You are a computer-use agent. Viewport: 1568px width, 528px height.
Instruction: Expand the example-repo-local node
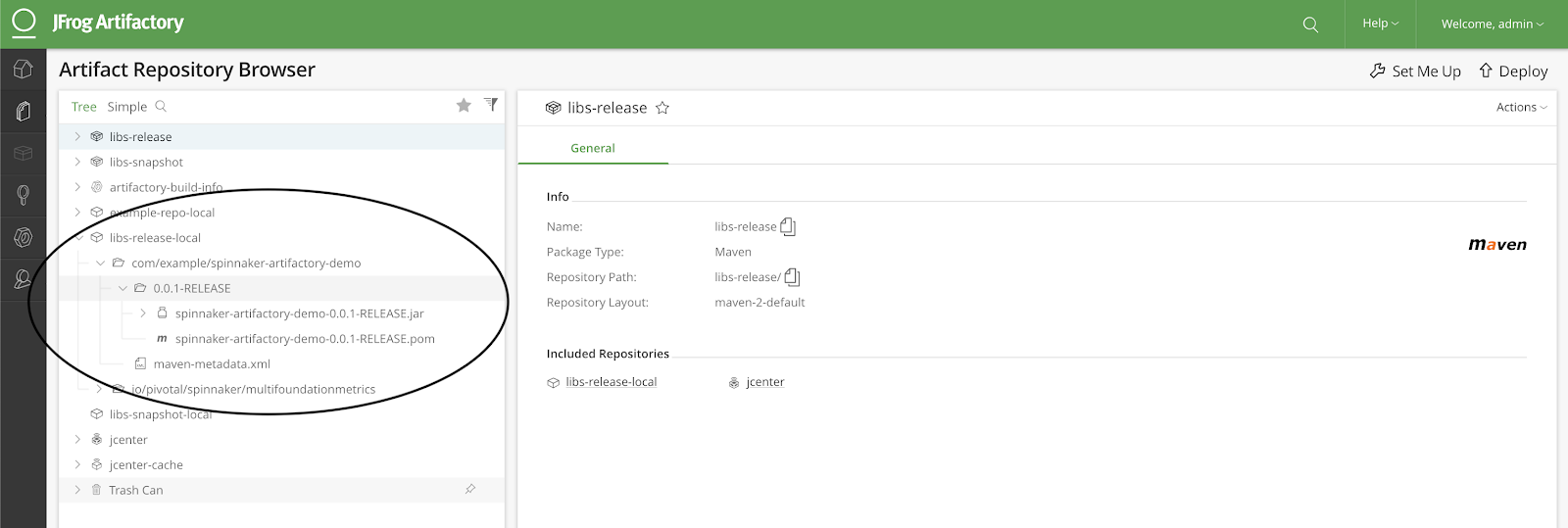click(x=77, y=213)
